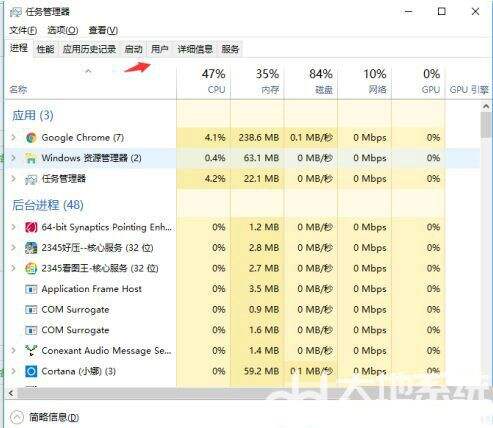Switch to the 启动 tab
Viewport: 493px width, 428px height.
pos(133,49)
